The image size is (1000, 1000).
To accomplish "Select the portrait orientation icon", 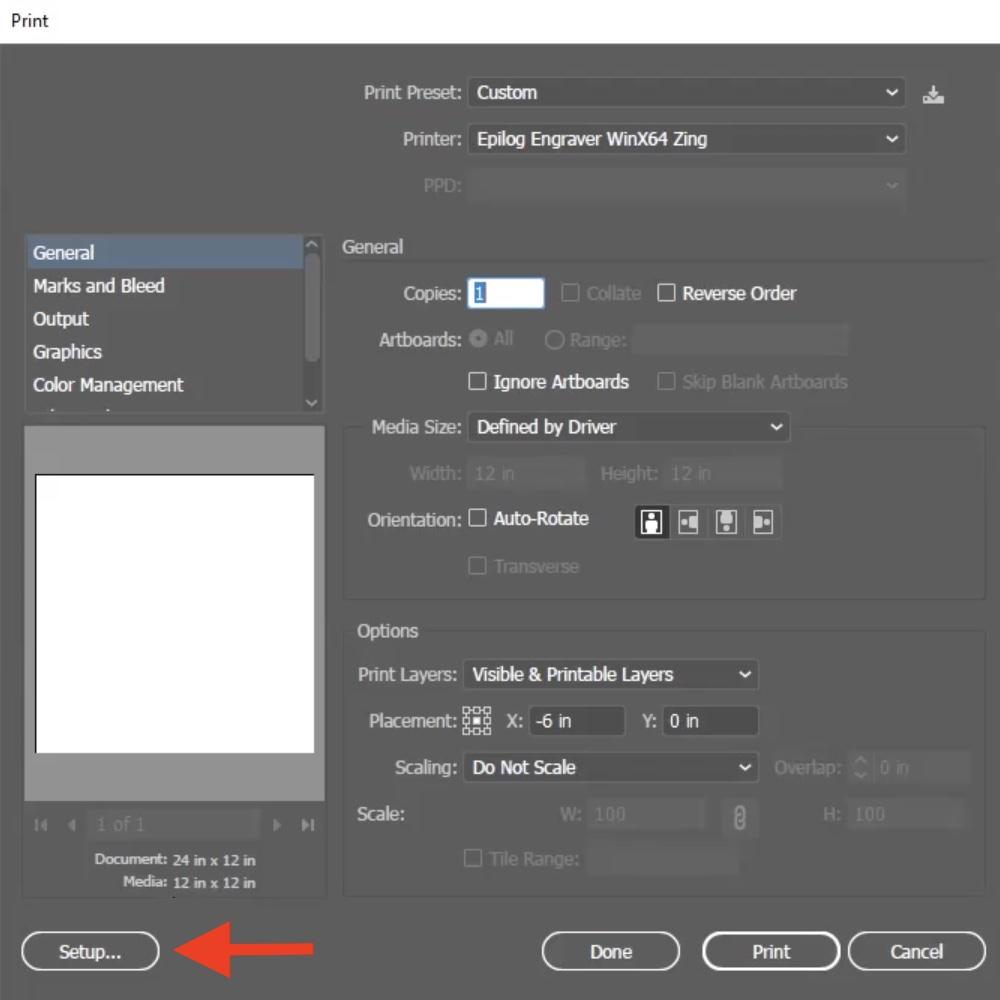I will click(x=651, y=520).
